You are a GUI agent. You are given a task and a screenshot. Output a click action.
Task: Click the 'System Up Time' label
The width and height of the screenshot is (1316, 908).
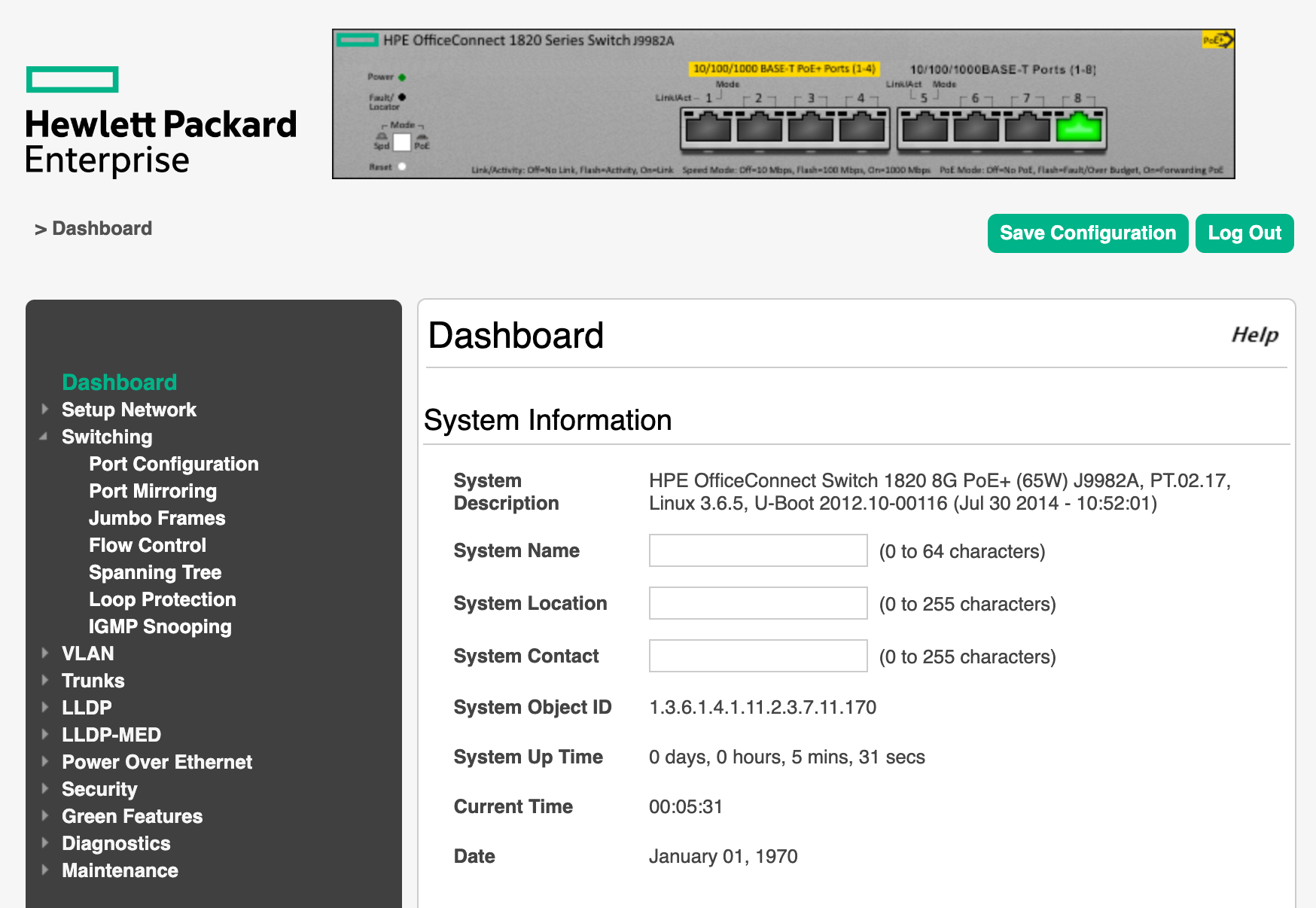point(529,757)
